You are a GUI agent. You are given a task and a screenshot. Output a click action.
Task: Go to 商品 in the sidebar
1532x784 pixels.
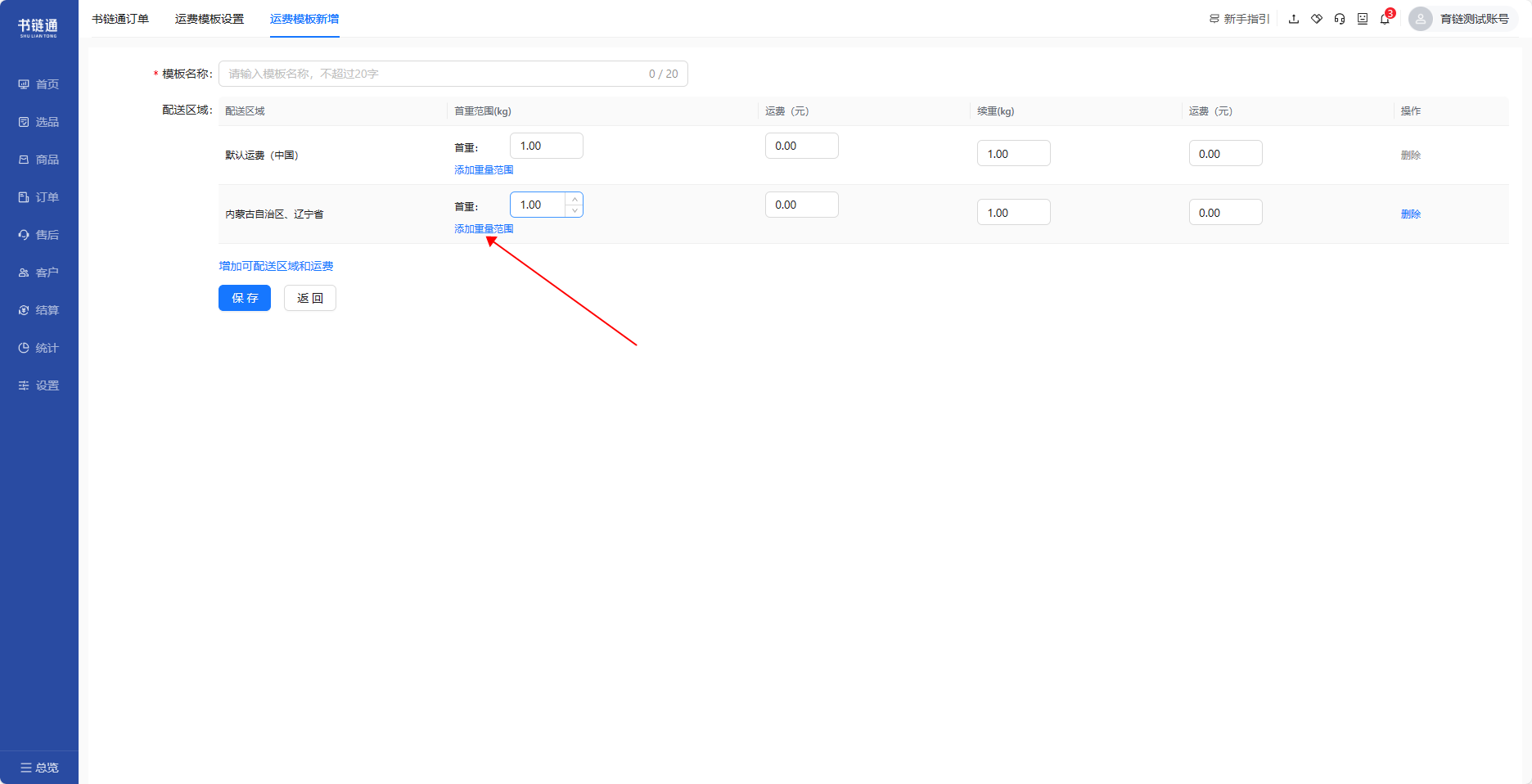(39, 160)
